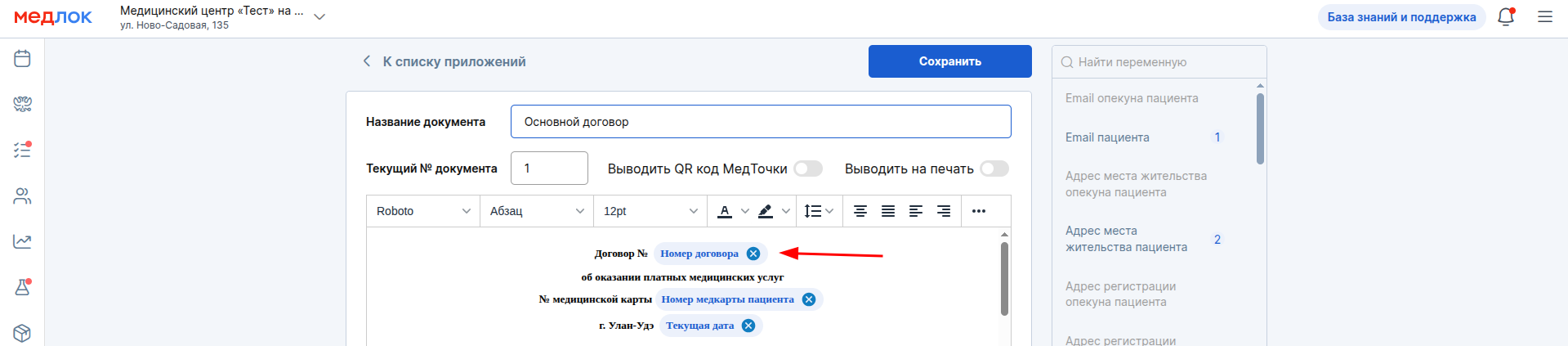Remove the 'Текущая дата' variable tag
The height and width of the screenshot is (346, 1568).
point(748,326)
